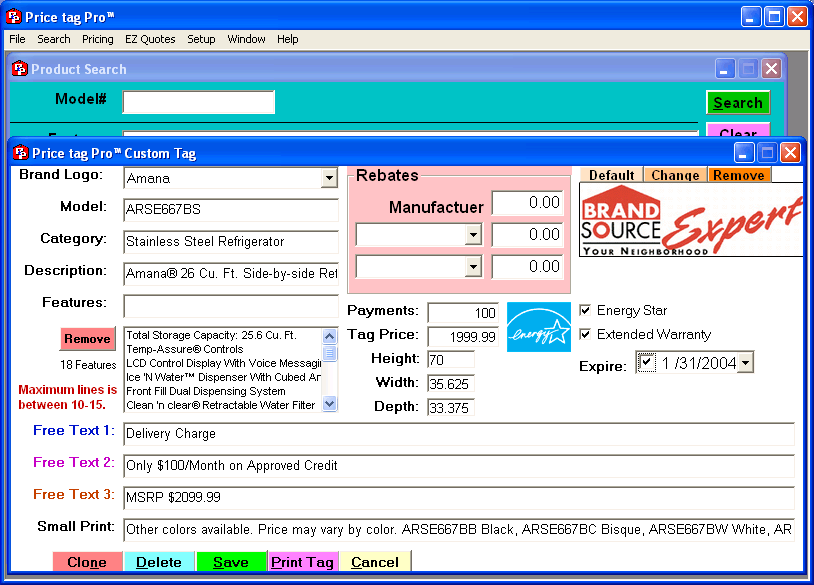Open the Brand Logo dropdown
The image size is (814, 585).
point(329,178)
